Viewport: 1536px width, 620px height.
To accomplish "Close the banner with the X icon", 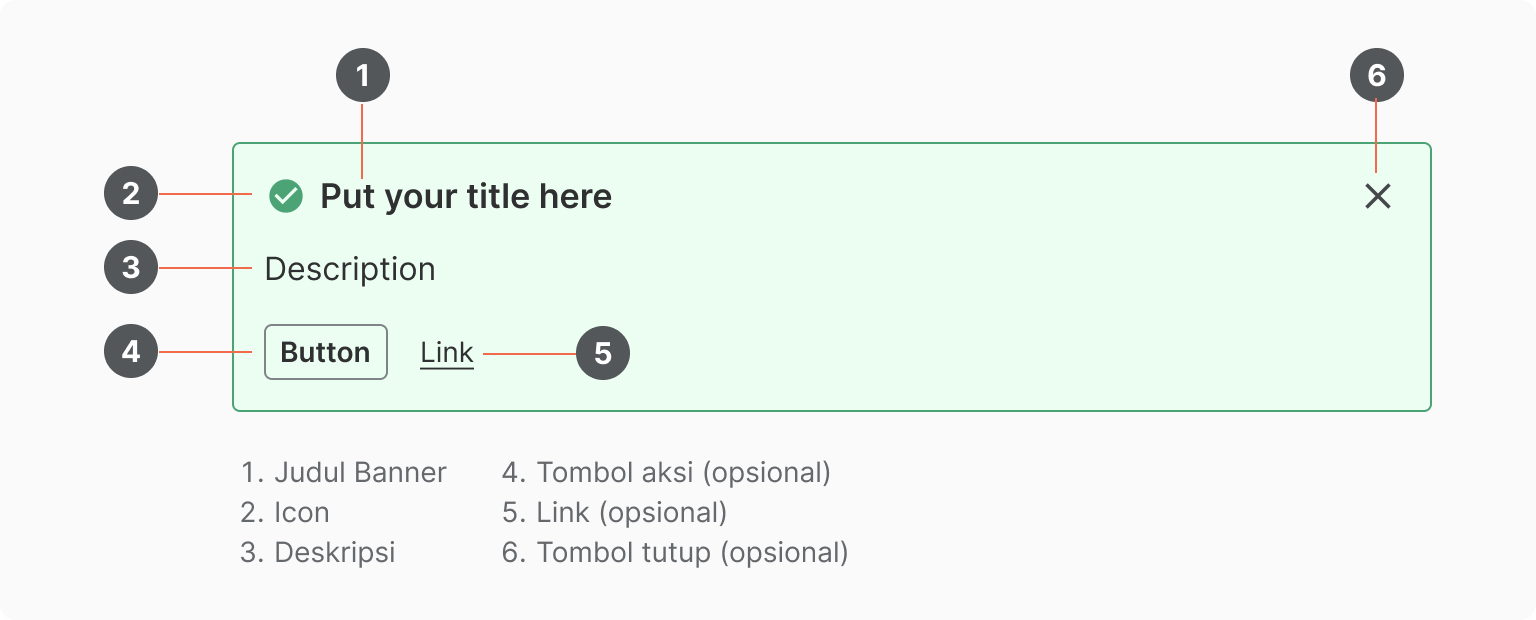I will coord(1378,197).
